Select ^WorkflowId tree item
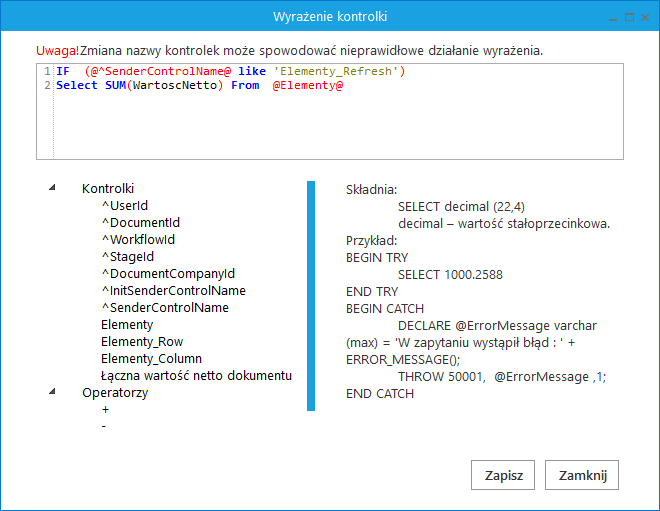The width and height of the screenshot is (660, 511). tap(138, 240)
